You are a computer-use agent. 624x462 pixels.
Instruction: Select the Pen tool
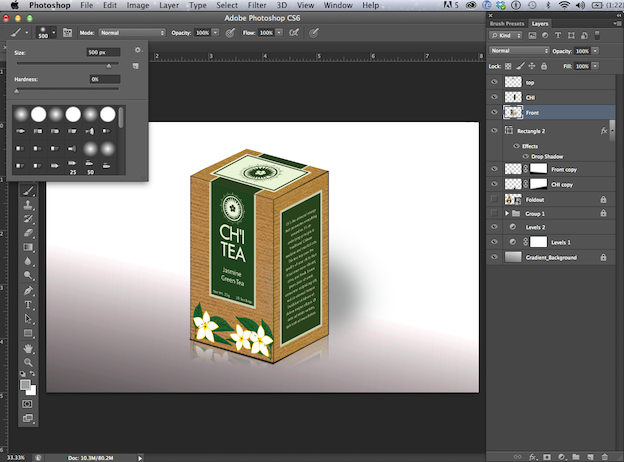(x=28, y=290)
